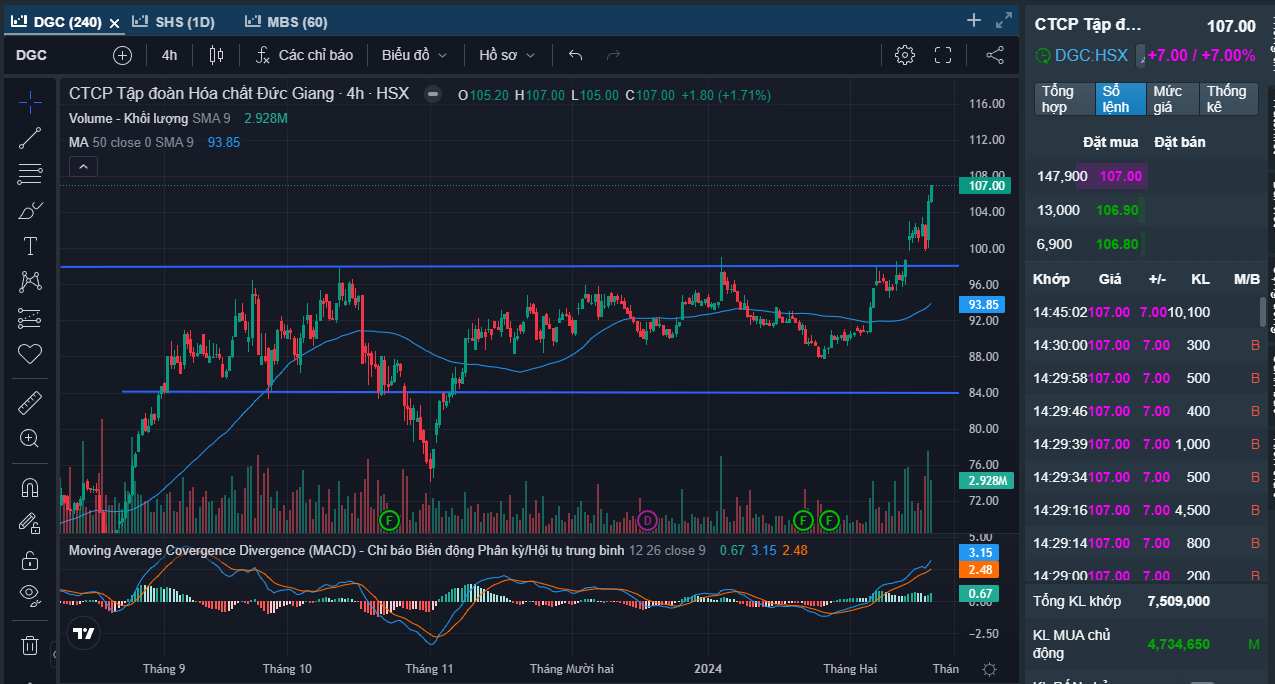Delete drawings with the trash icon
The width and height of the screenshot is (1275, 684).
pyautogui.click(x=30, y=645)
